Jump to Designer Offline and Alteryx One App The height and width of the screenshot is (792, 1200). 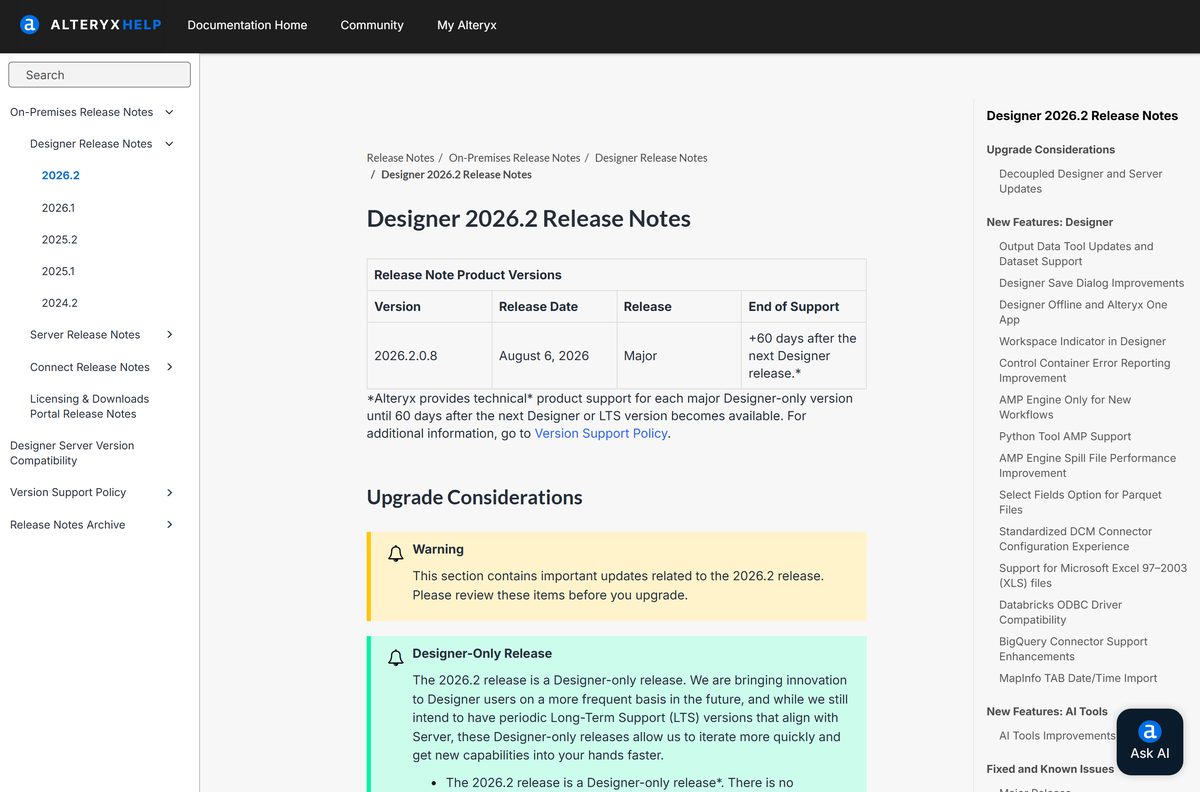[x=1083, y=312]
